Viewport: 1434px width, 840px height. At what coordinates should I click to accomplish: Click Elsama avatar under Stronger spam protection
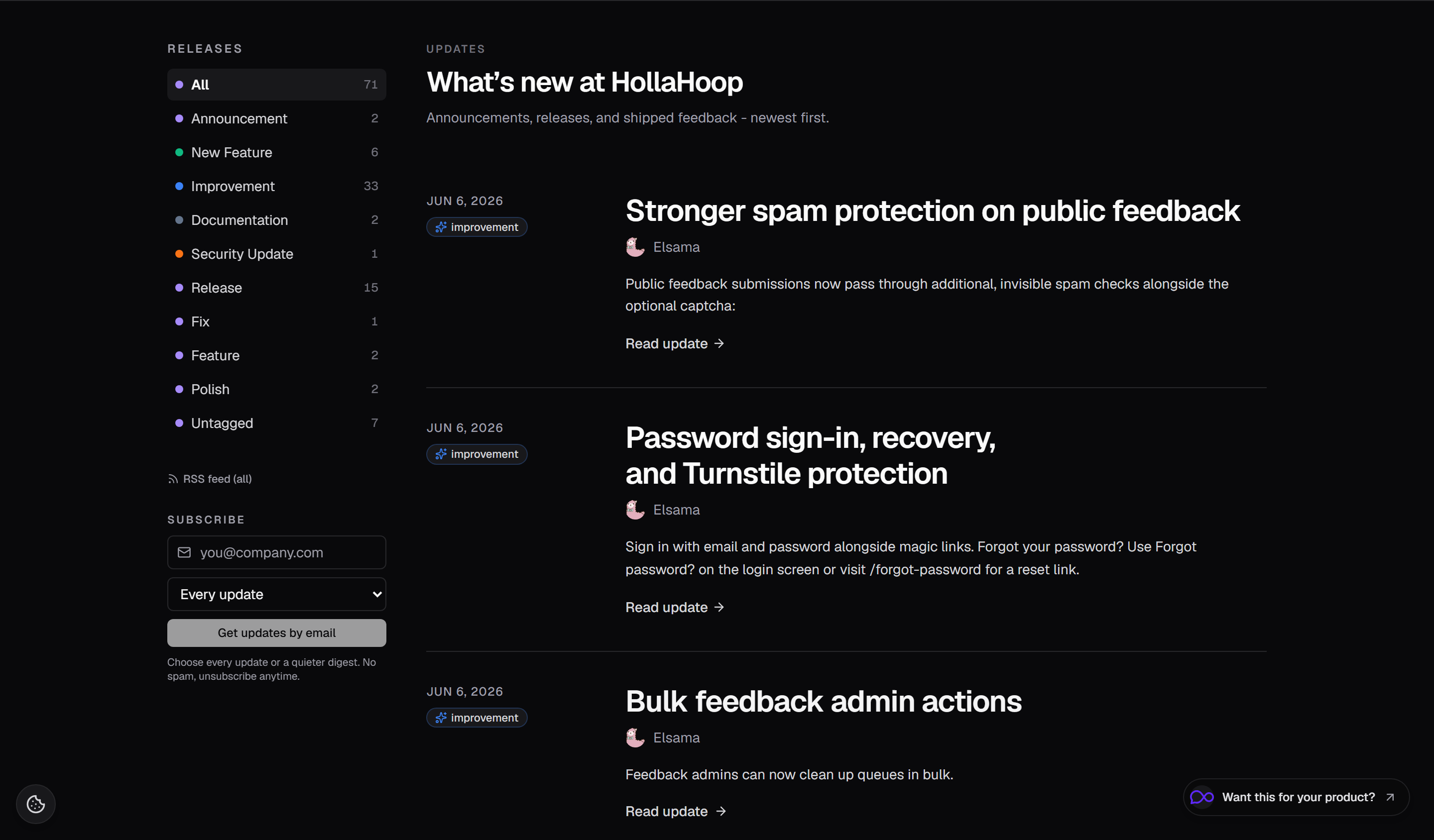point(635,247)
